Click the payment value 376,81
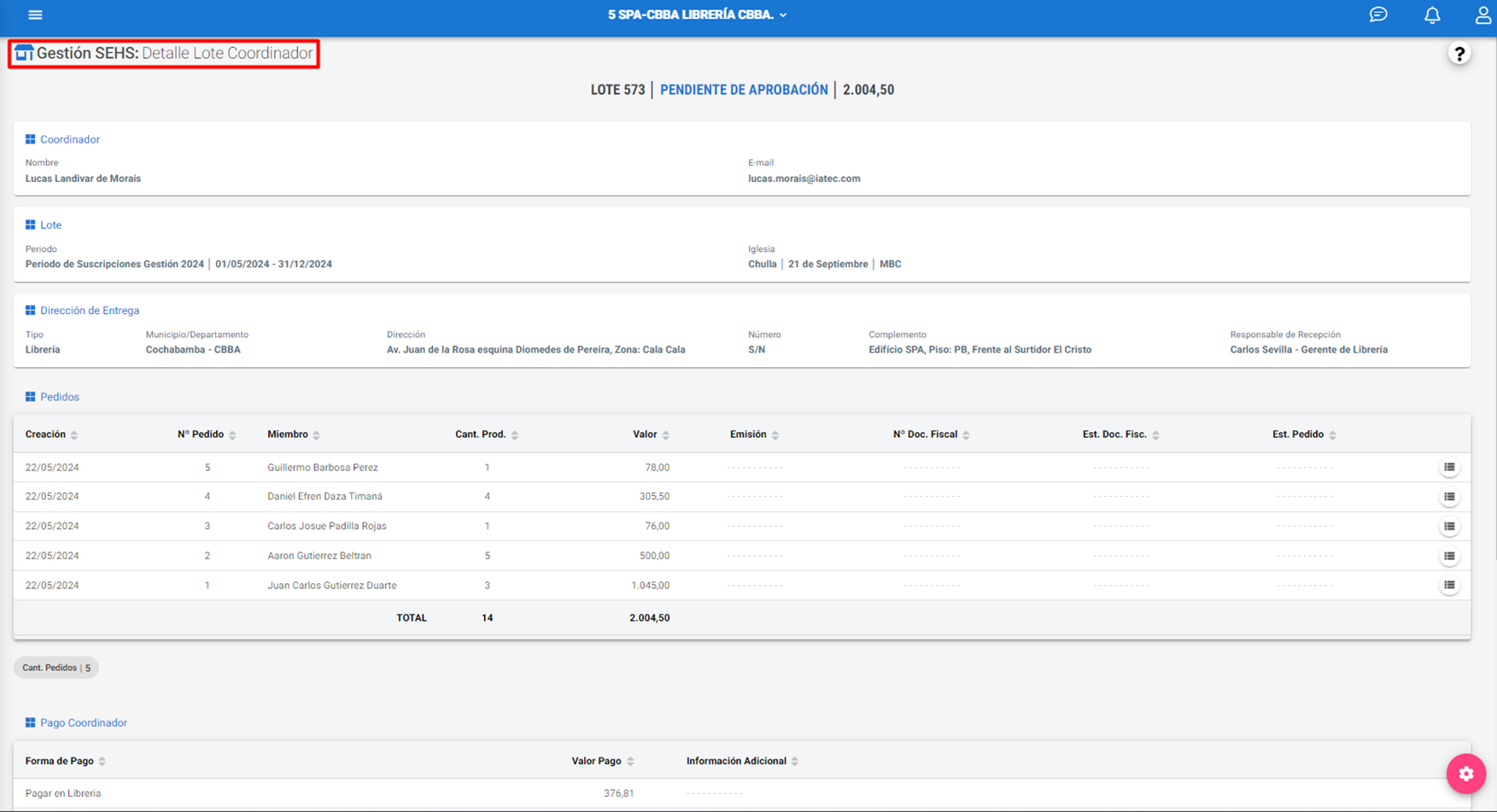 618,793
